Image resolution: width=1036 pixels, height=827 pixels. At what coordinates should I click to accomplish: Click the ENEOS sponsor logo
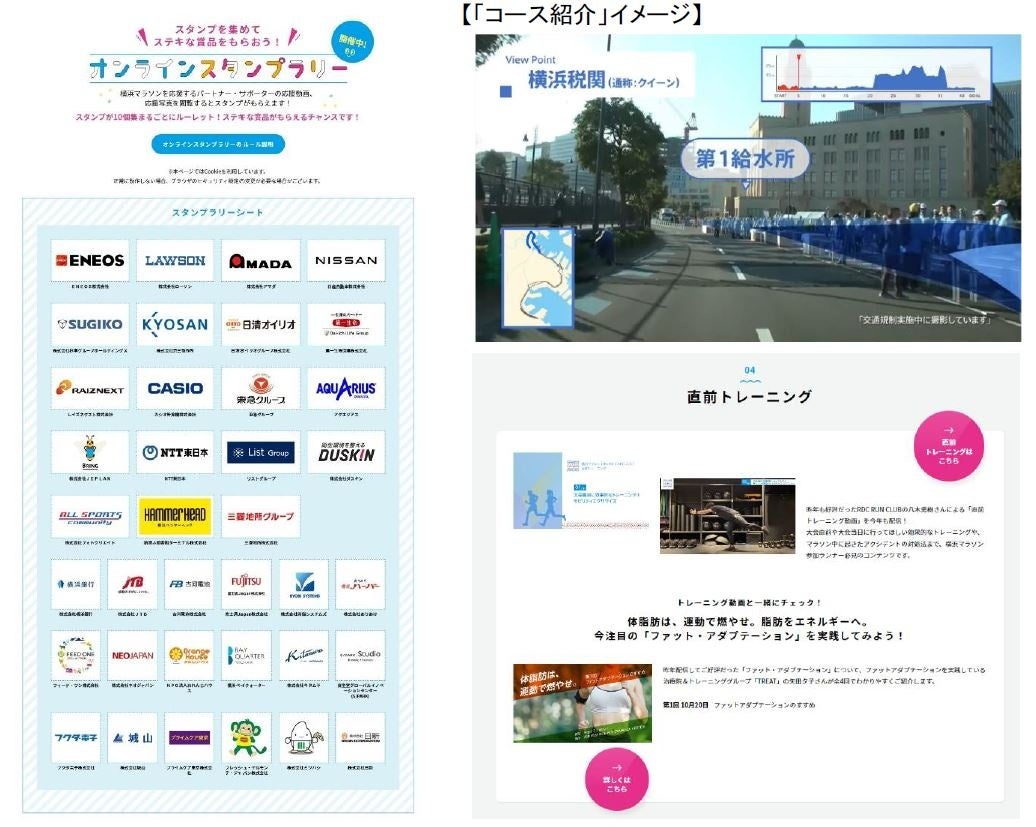tap(90, 261)
